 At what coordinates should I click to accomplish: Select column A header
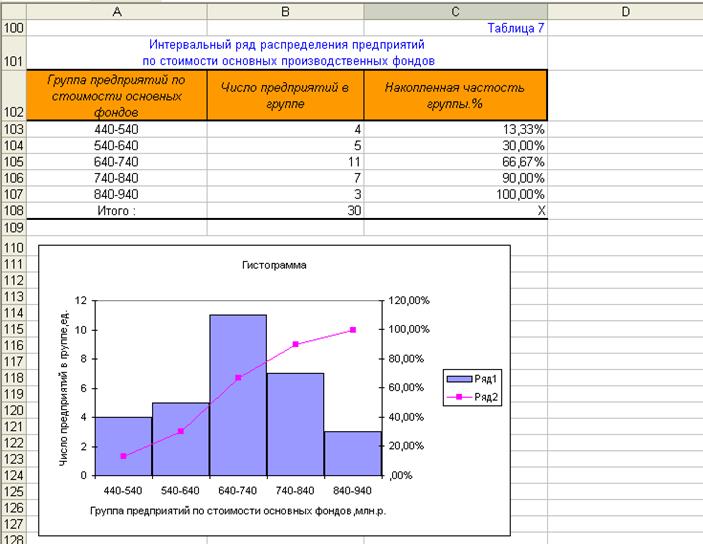coord(118,10)
